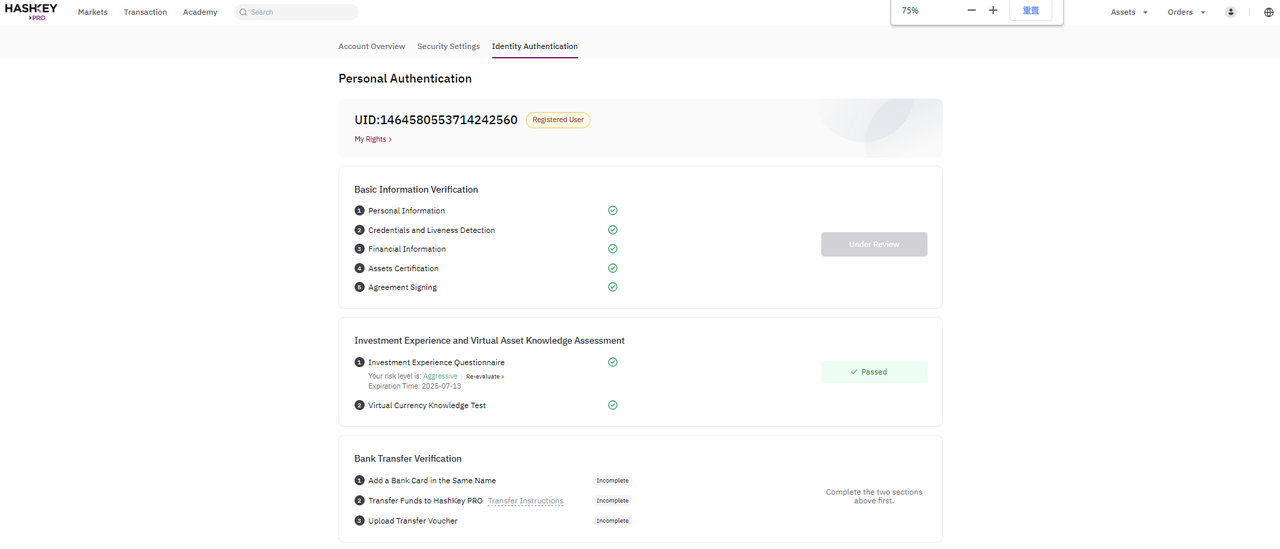Viewport: 1280px width, 549px height.
Task: Click the Aggressive risk level text
Action: point(440,376)
